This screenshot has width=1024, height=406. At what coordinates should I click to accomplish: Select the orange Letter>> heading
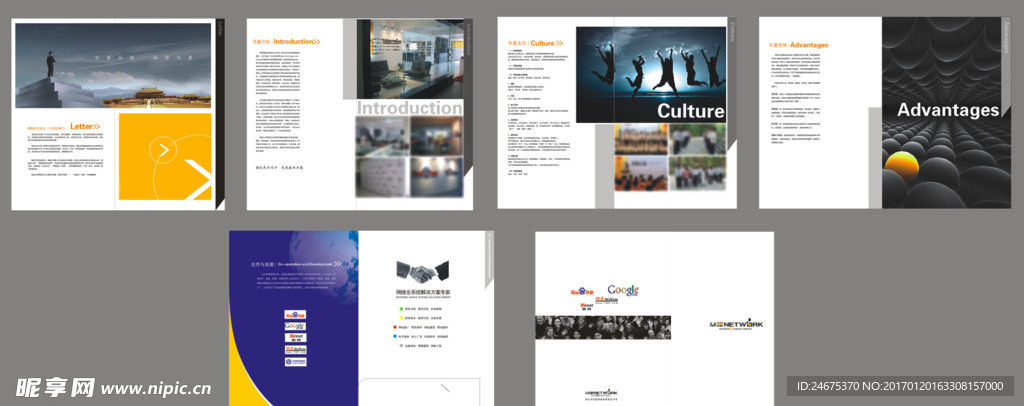[86, 127]
